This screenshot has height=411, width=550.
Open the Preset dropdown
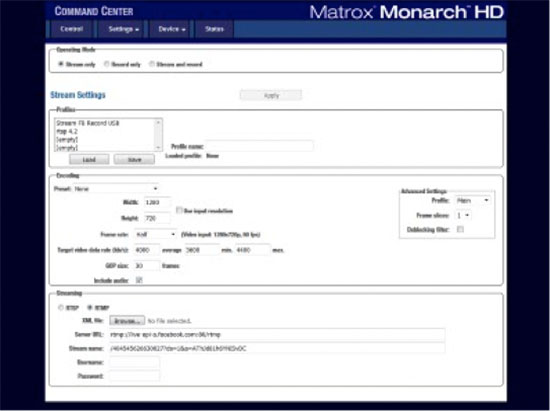pyautogui.click(x=116, y=189)
